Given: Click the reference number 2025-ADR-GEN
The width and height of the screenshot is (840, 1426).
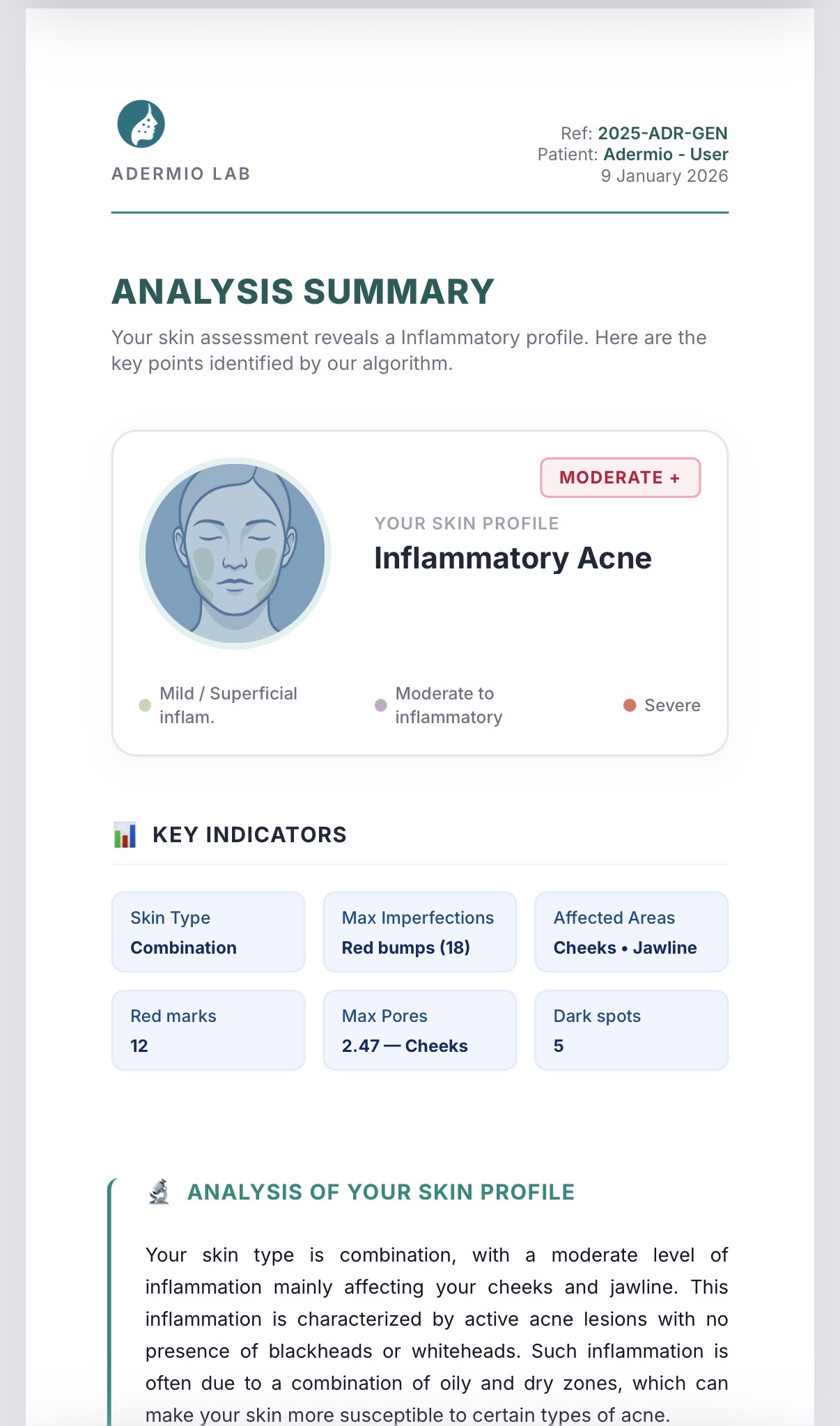Looking at the screenshot, I should tap(662, 133).
